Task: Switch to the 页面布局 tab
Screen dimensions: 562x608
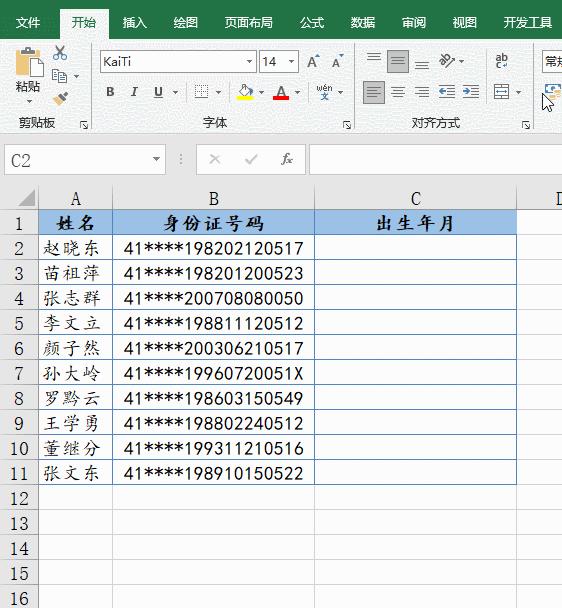Action: click(x=249, y=22)
